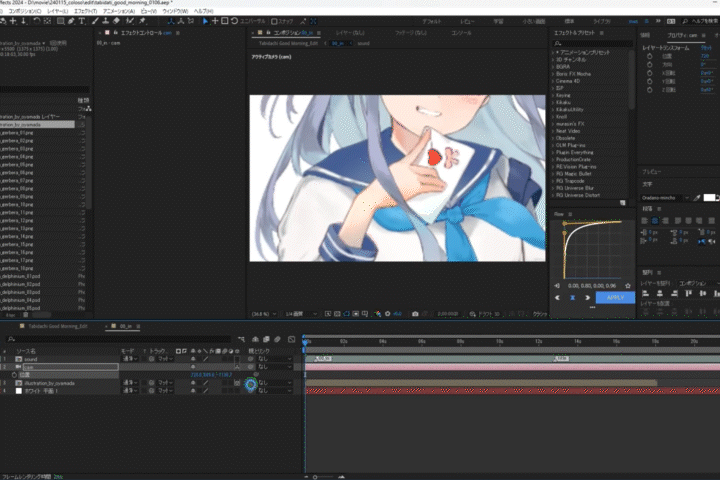Open the ウィンドウ menu
Image resolution: width=720 pixels, height=480 pixels.
pyautogui.click(x=175, y=11)
